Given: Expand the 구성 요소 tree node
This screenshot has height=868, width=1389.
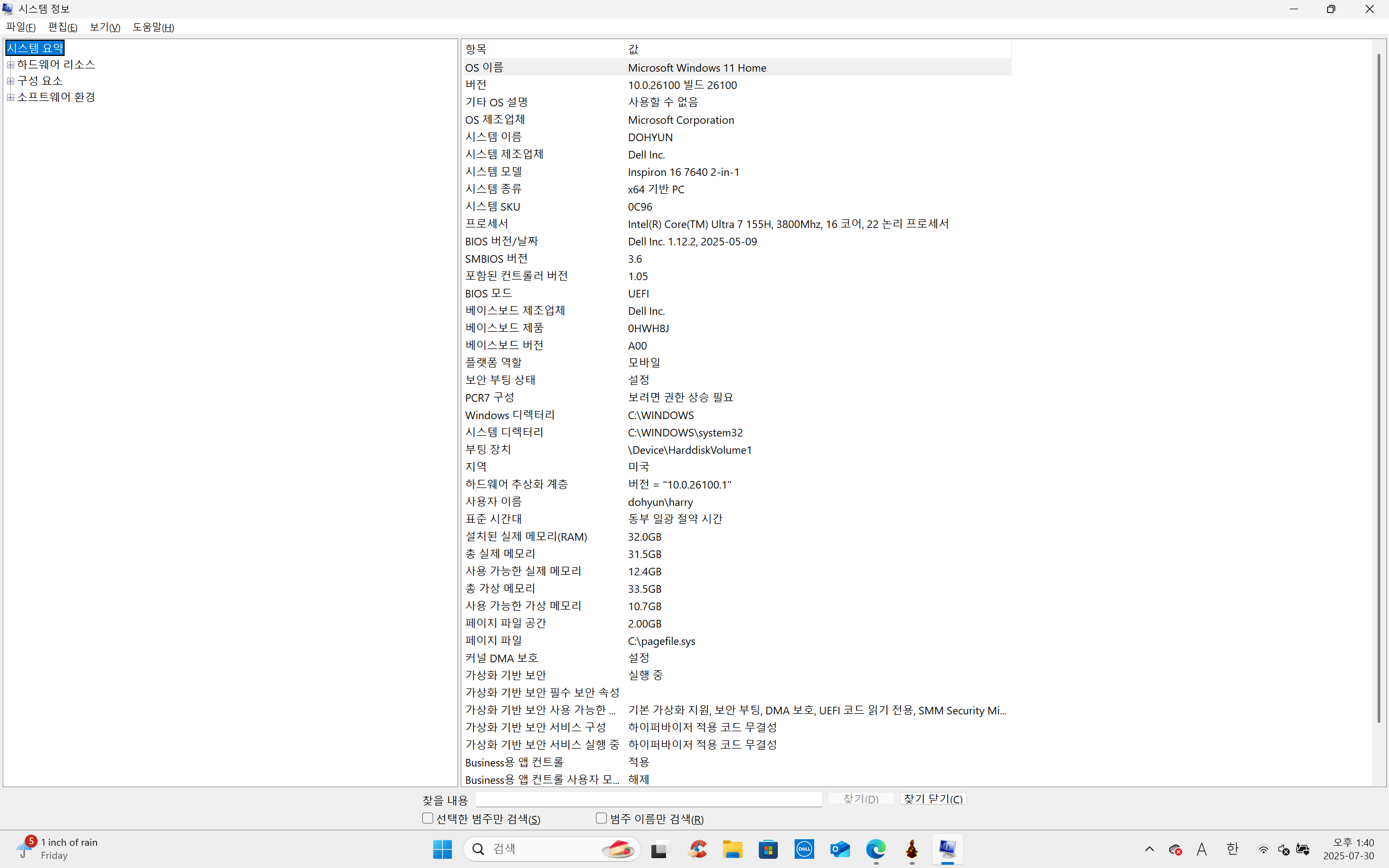Looking at the screenshot, I should (10, 80).
